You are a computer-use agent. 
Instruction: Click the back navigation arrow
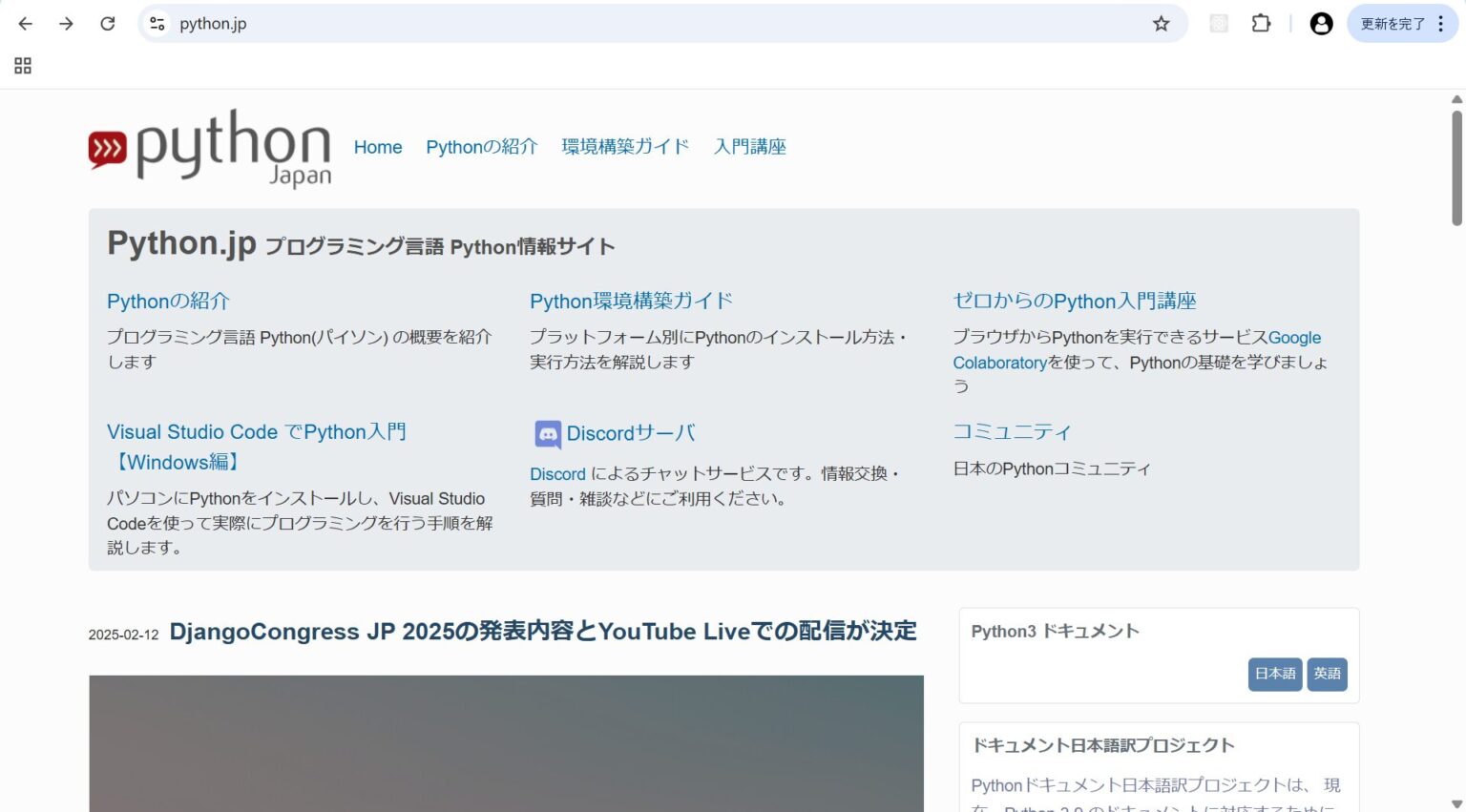coord(25,23)
